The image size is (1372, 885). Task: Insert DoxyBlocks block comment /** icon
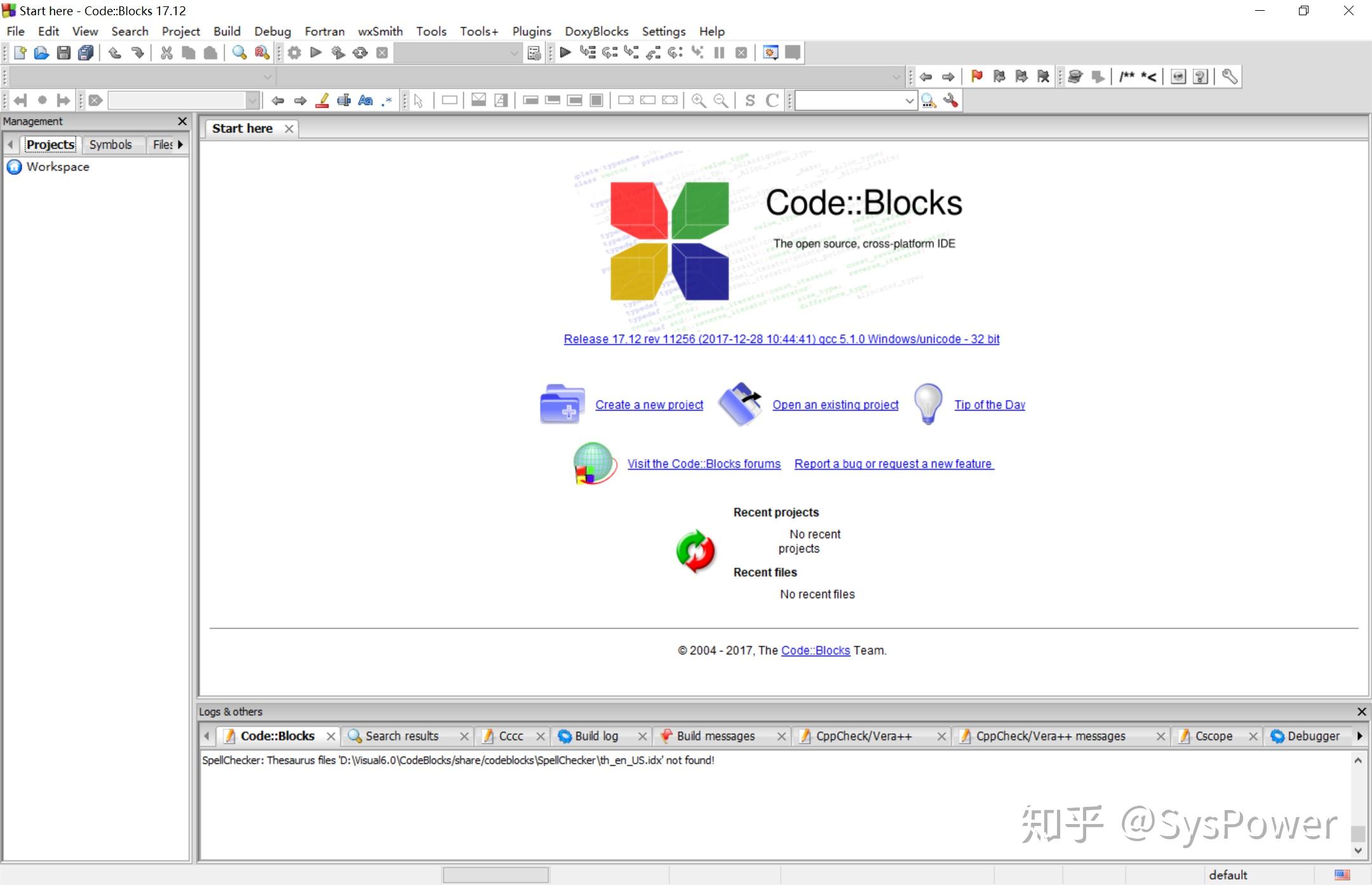[1127, 77]
